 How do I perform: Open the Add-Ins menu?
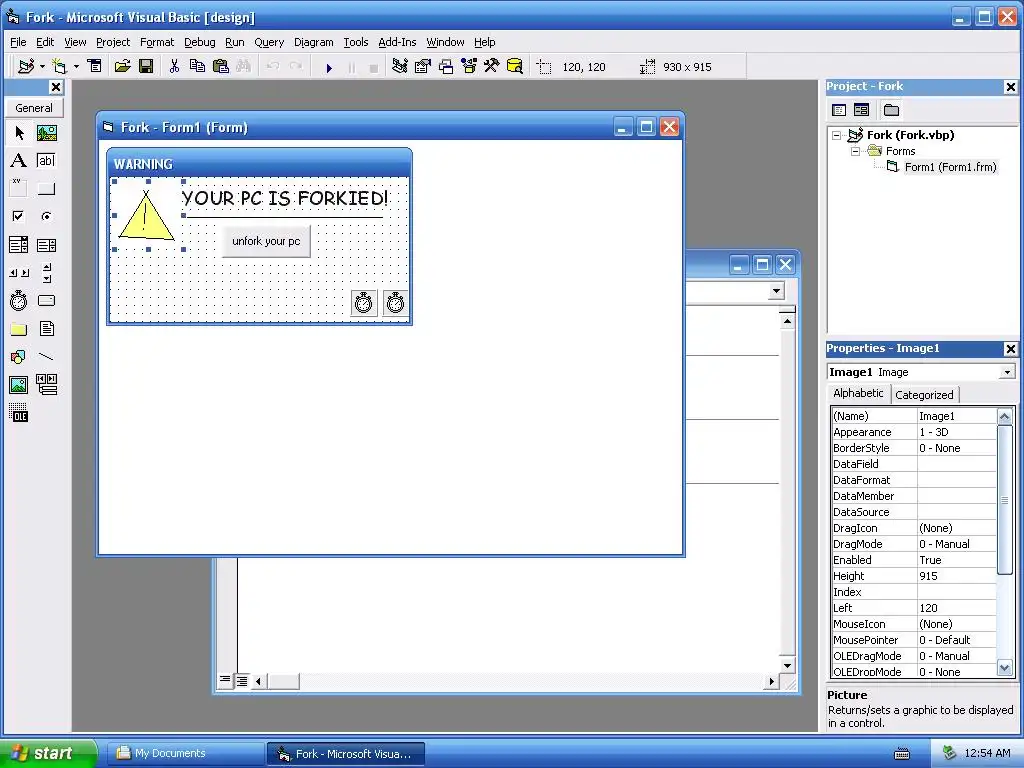tap(397, 42)
